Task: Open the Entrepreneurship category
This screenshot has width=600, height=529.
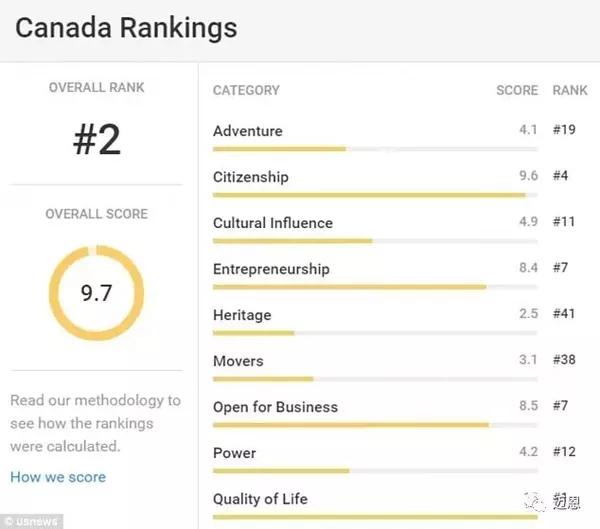Action: (271, 269)
